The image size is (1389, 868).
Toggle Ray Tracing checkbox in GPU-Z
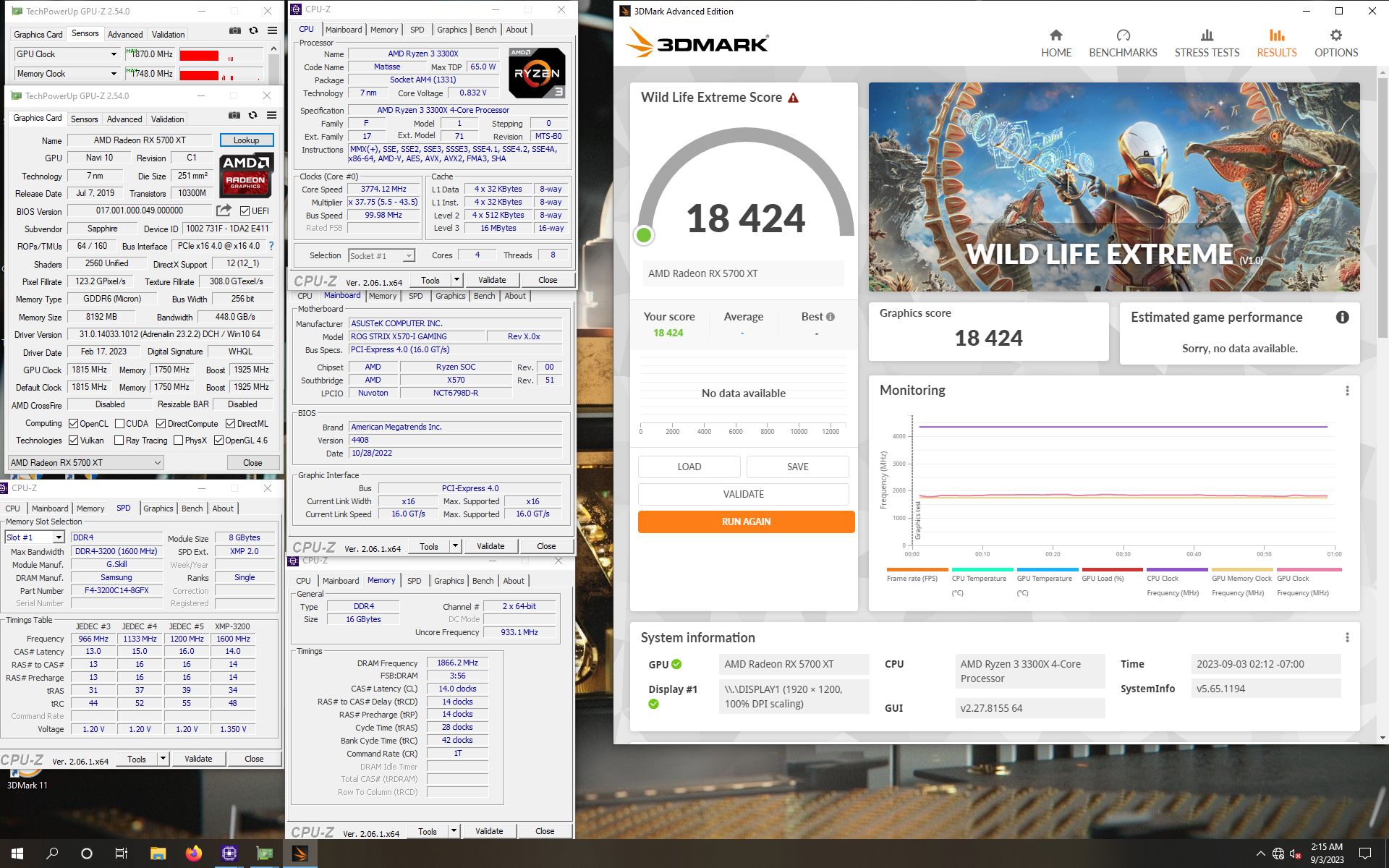tap(119, 441)
